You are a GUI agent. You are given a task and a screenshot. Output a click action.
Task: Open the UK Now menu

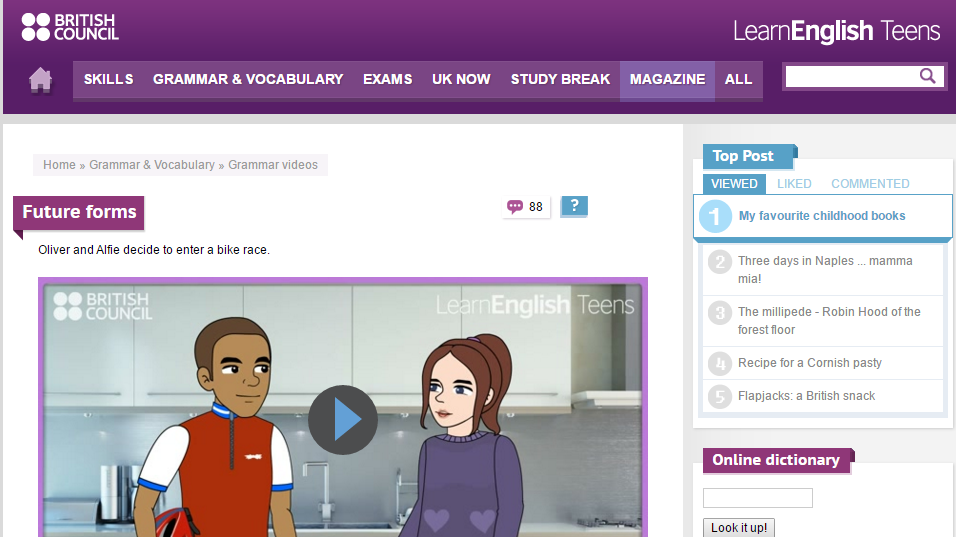[461, 80]
